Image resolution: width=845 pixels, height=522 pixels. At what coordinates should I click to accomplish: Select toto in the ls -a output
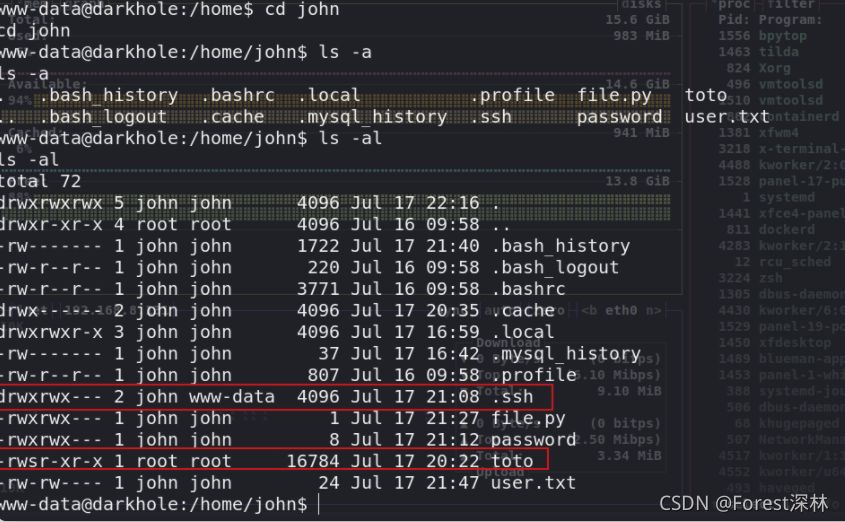pyautogui.click(x=706, y=95)
